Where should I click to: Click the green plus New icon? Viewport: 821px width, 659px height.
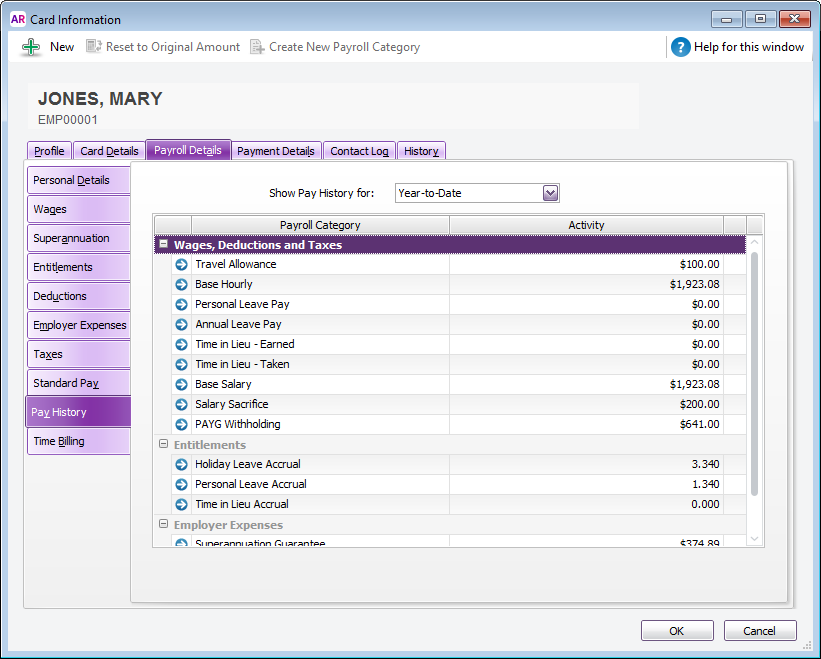click(31, 47)
